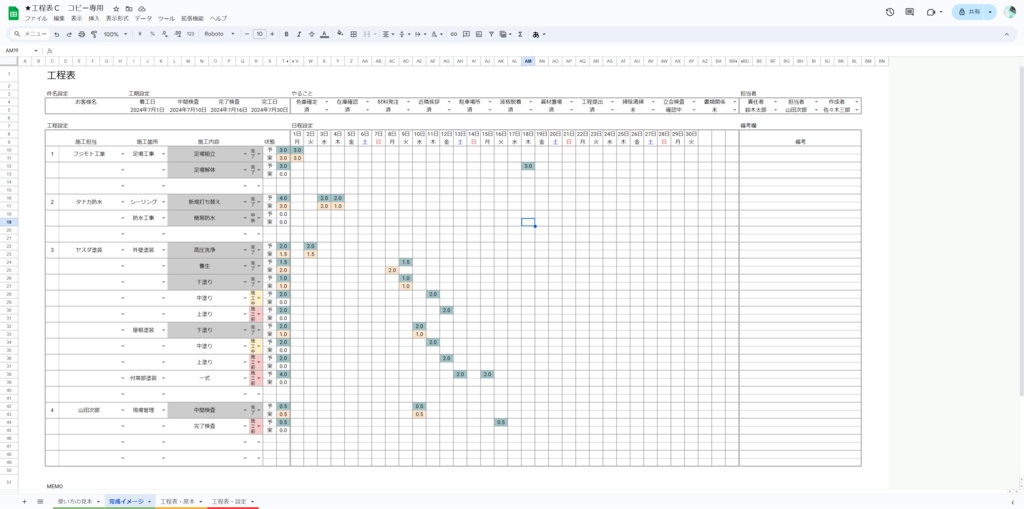Image resolution: width=1024 pixels, height=509 pixels.
Task: Open the 高圧洗浄 cell dropdown
Action: tap(245, 250)
